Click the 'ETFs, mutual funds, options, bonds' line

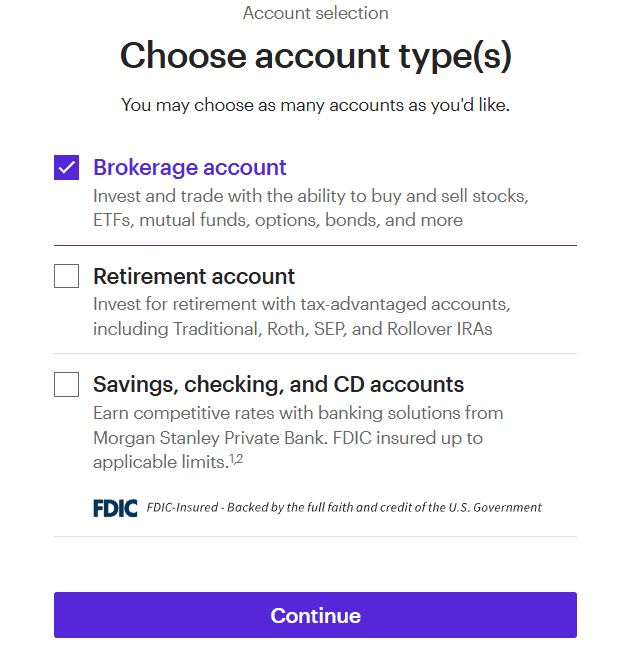(x=278, y=220)
